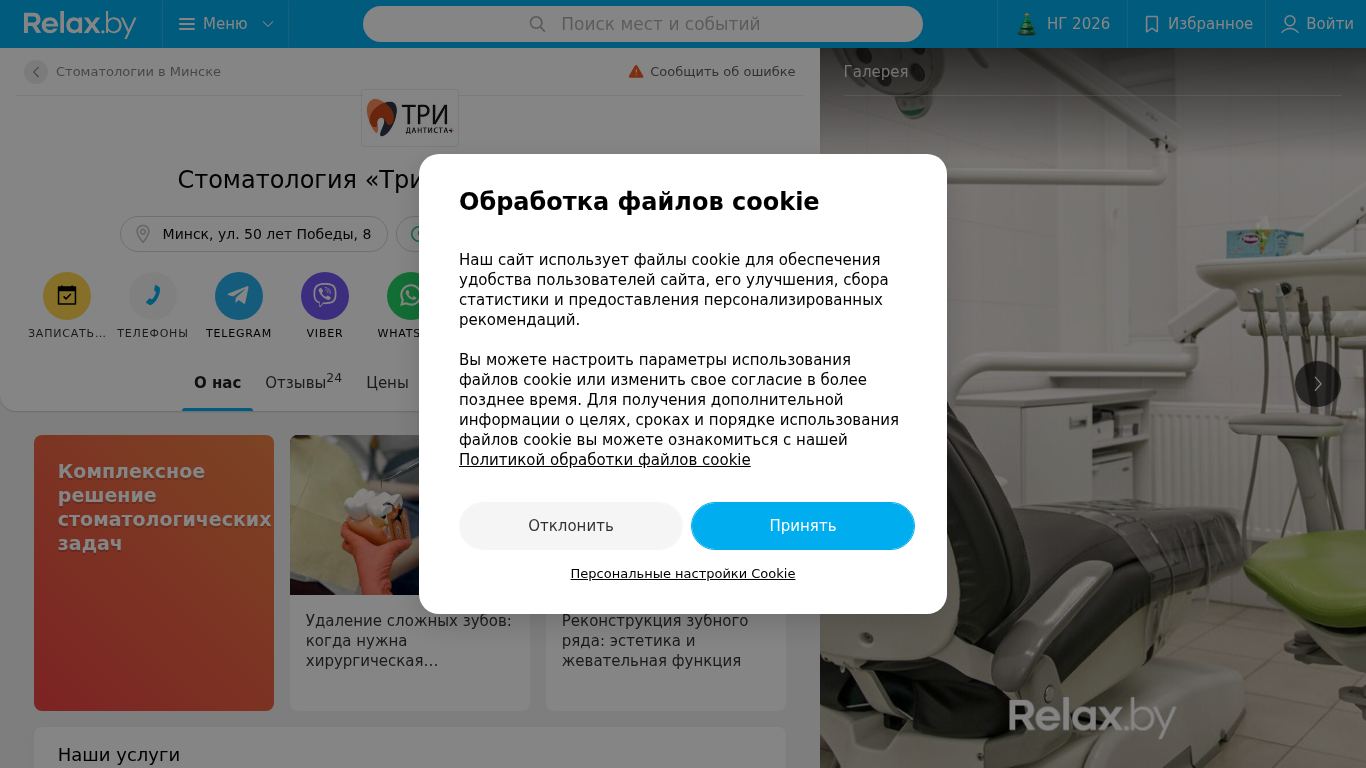1366x768 pixels.
Task: Open the address Минск, ул. 50 лет Победы, 8
Action: pyautogui.click(x=254, y=234)
